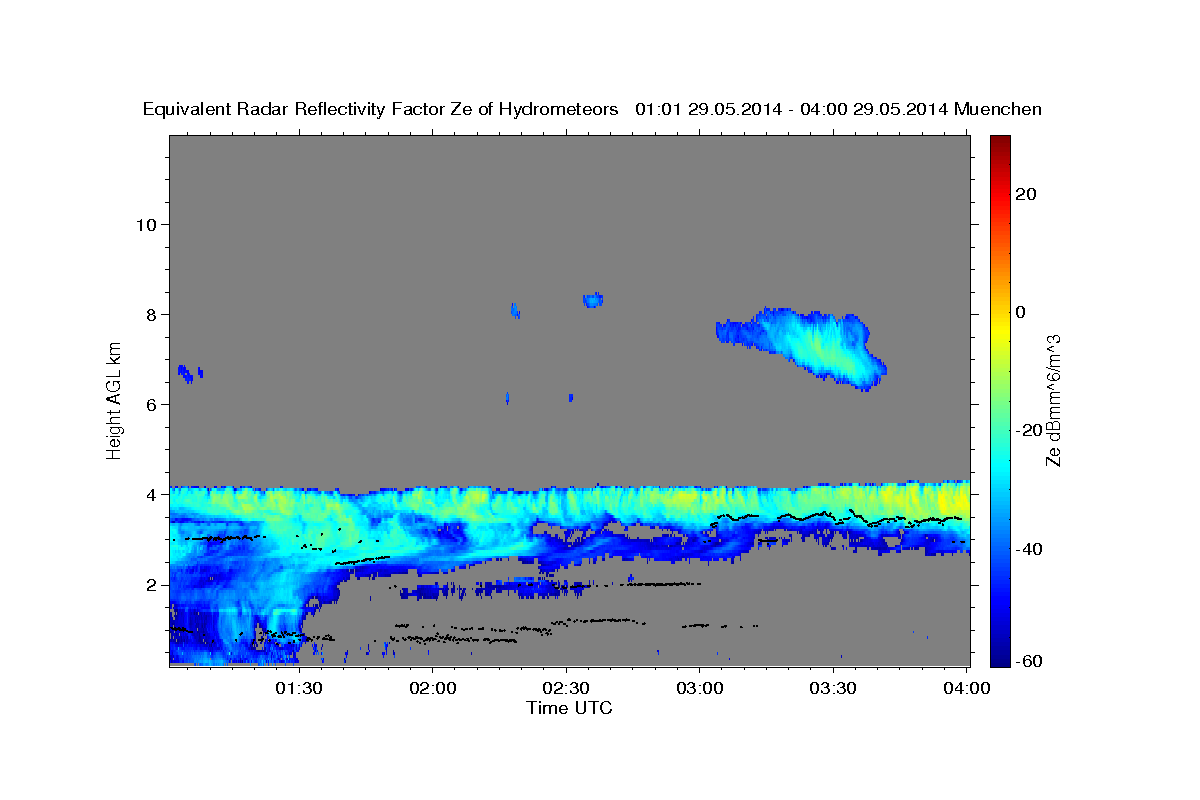Click the 02:00 time tick label
1200x800 pixels.
pos(432,688)
